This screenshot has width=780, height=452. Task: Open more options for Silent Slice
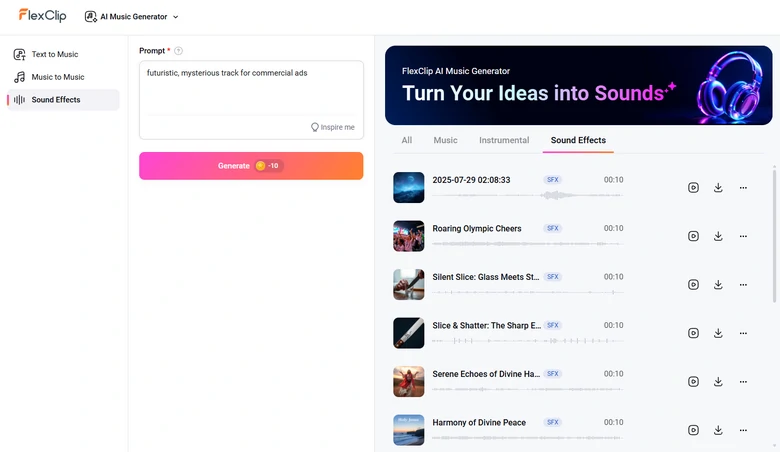(x=743, y=284)
